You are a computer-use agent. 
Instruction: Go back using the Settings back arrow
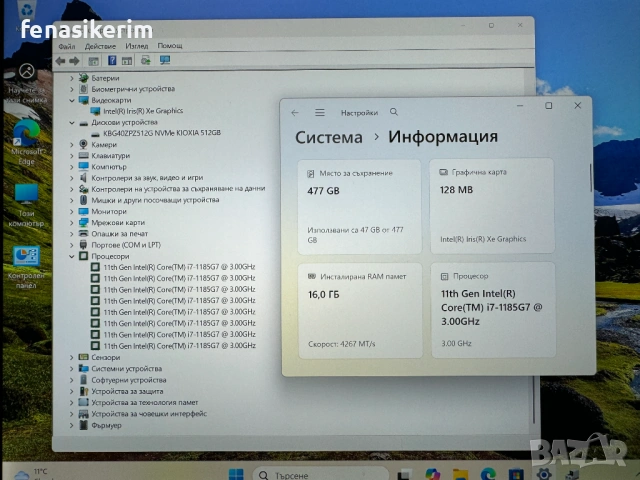[x=295, y=113]
